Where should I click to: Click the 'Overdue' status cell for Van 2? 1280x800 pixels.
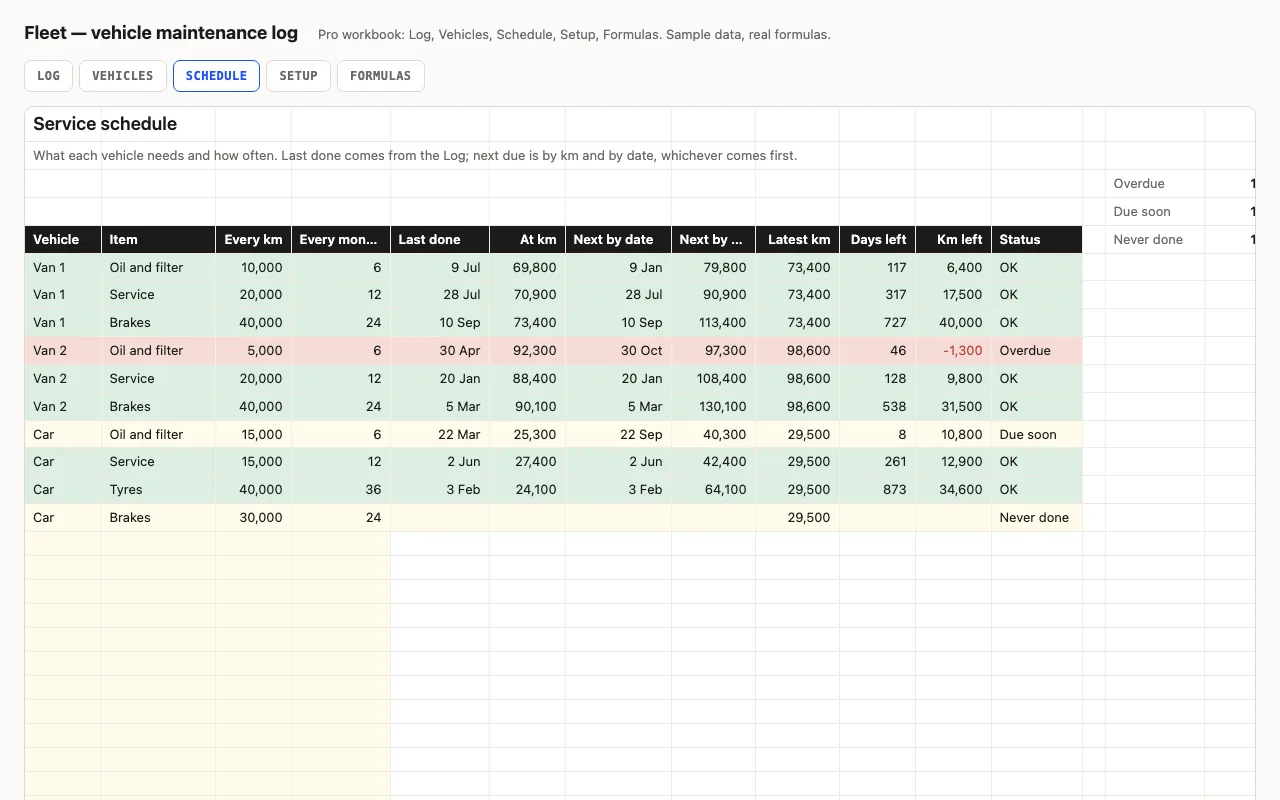[x=1037, y=351]
